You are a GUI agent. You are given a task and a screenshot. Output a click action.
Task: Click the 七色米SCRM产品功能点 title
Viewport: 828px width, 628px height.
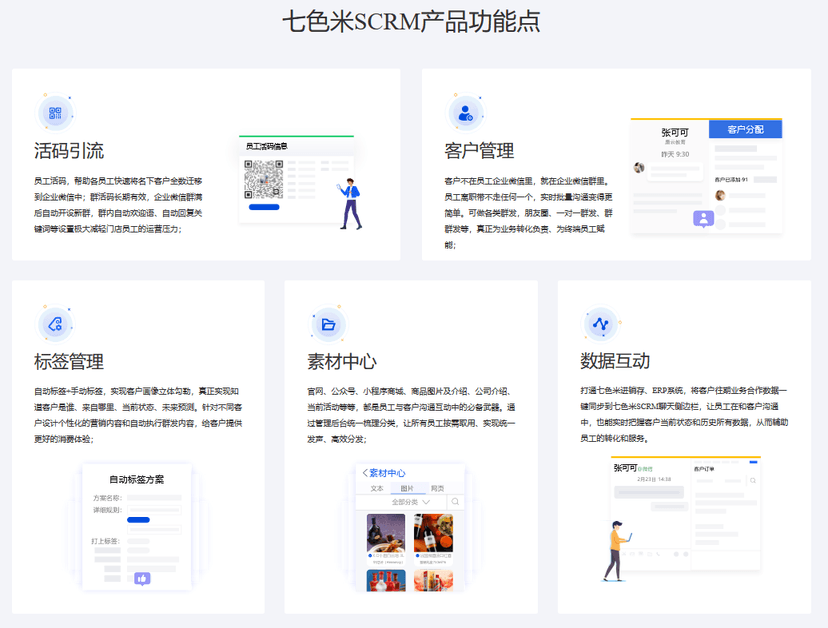click(x=411, y=22)
